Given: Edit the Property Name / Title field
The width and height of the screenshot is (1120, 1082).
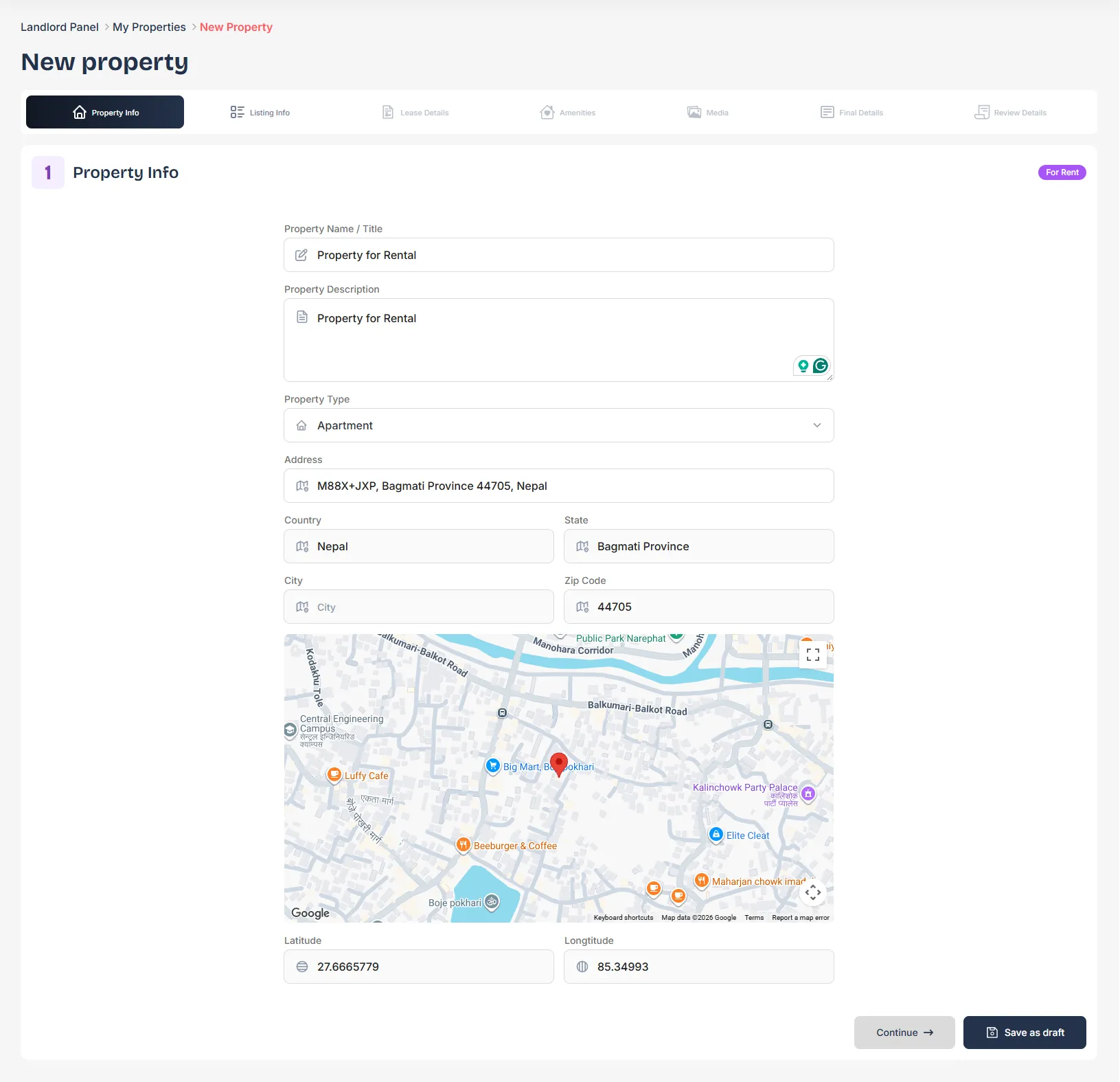Looking at the screenshot, I should pos(559,255).
